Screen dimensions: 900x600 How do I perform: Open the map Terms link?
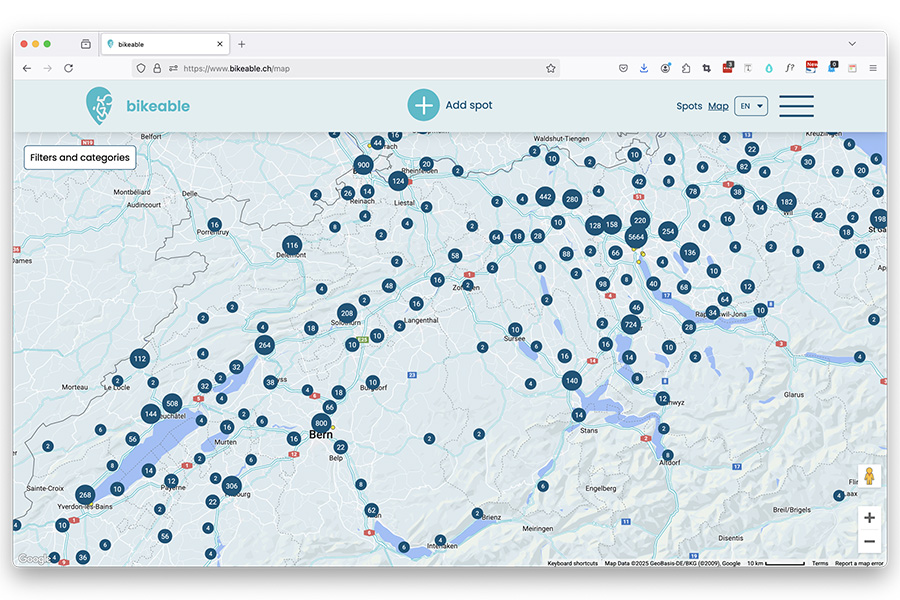[x=820, y=563]
